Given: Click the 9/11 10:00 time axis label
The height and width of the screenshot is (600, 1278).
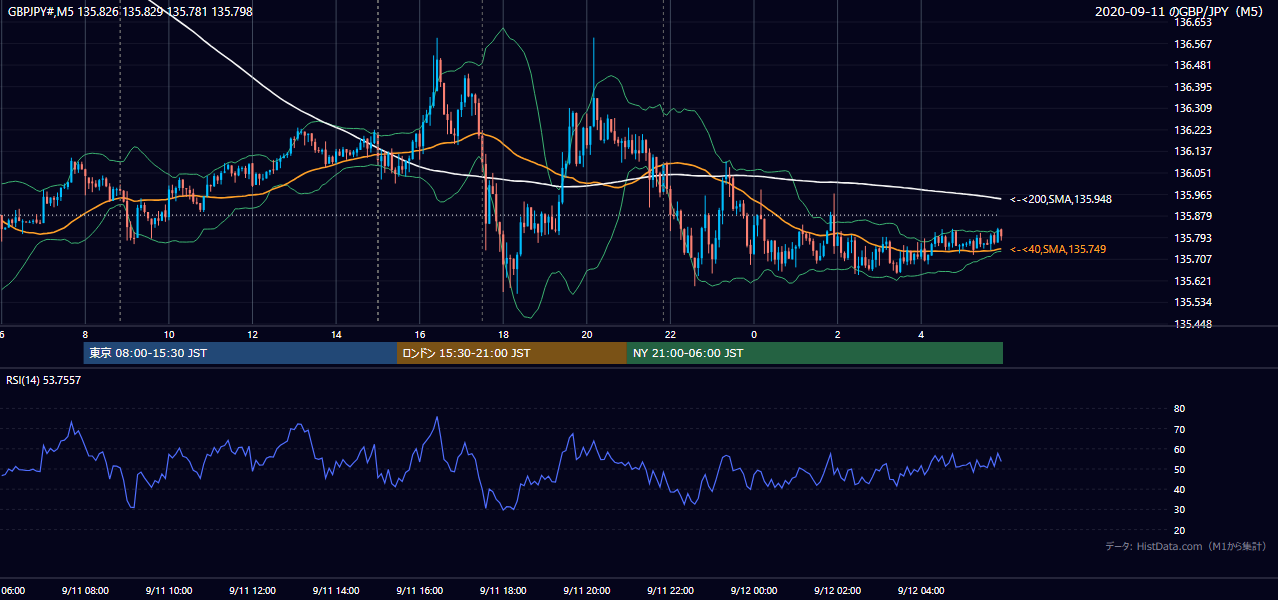Looking at the screenshot, I should [x=168, y=590].
